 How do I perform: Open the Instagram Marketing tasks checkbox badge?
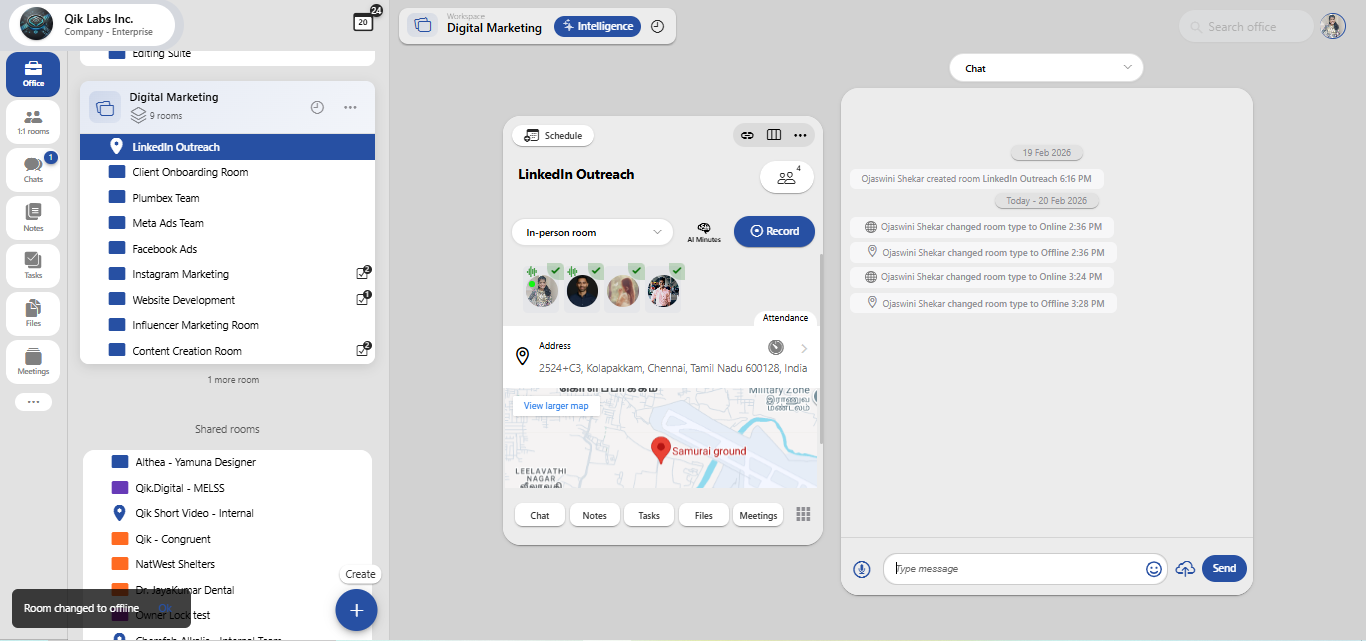(364, 273)
